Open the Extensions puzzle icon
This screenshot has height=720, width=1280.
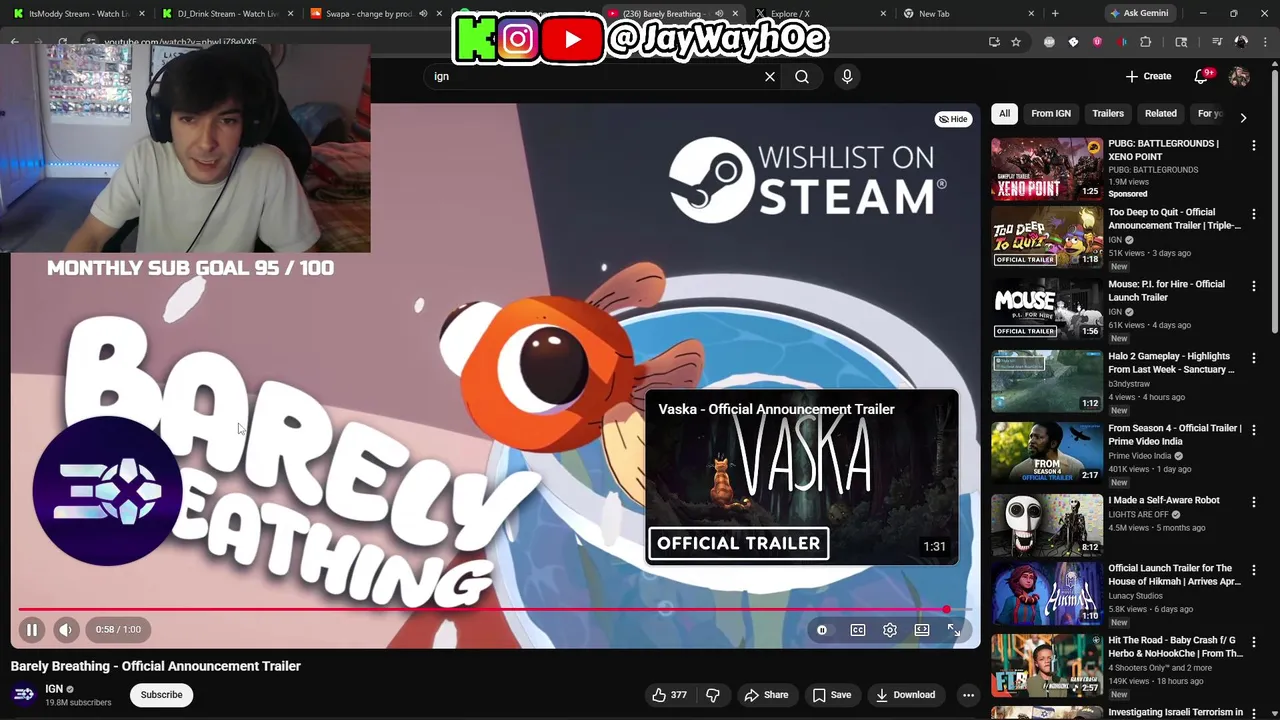tap(1145, 42)
